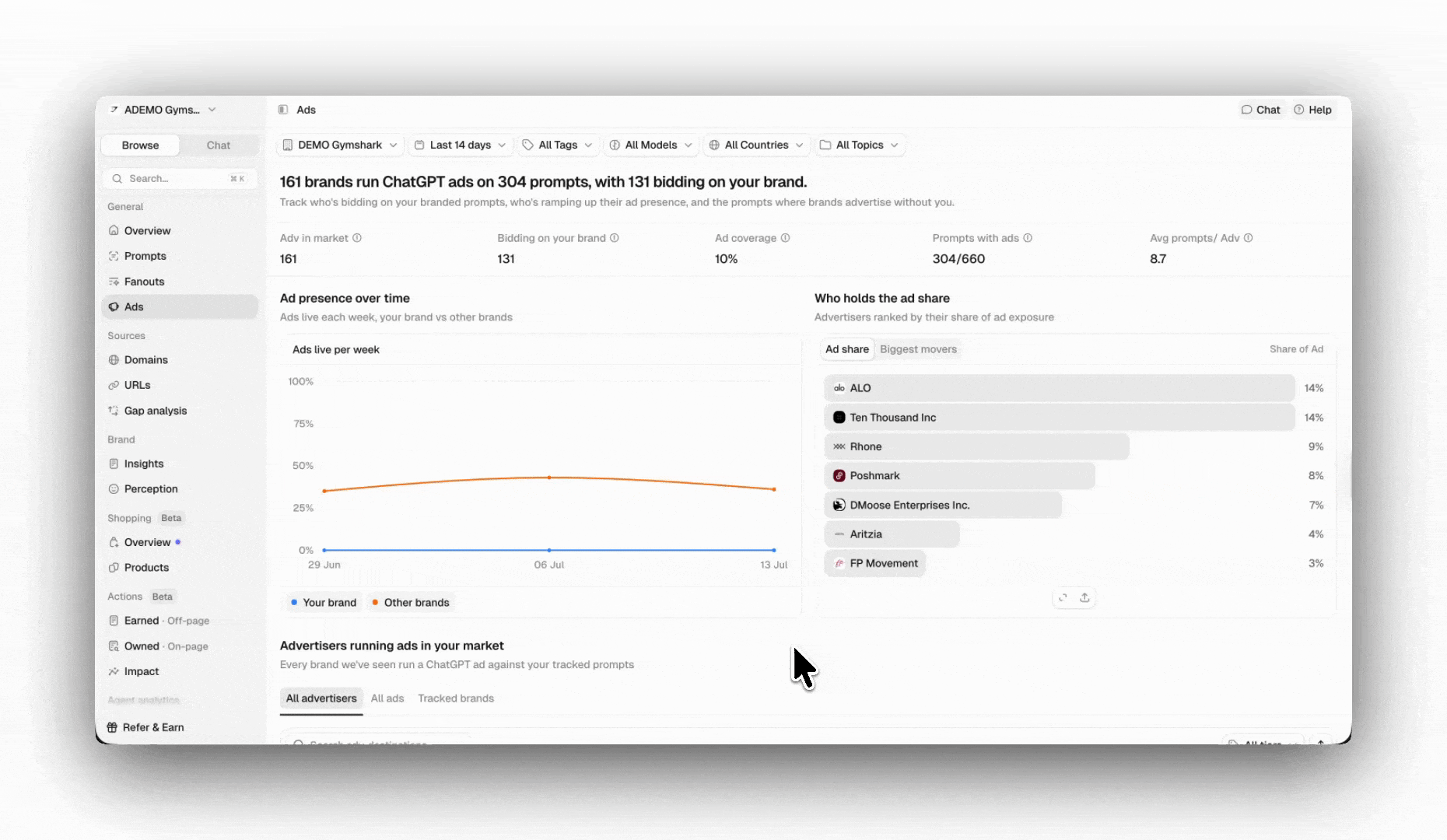Click the Ten Thousand Inc logo icon

click(x=839, y=418)
